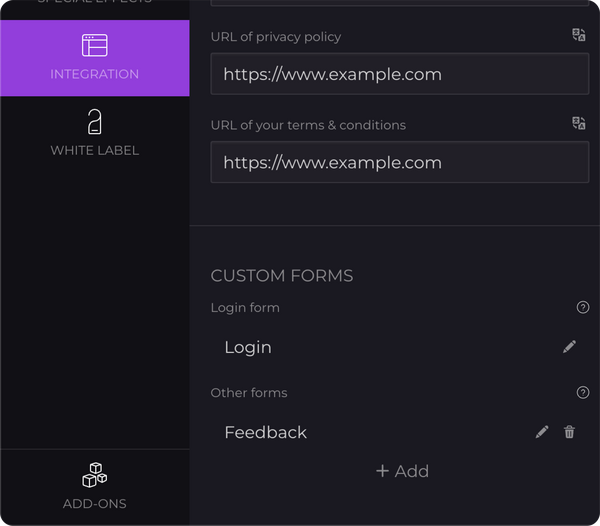Focus the privacy policy URL field
600x526 pixels.
coord(400,74)
